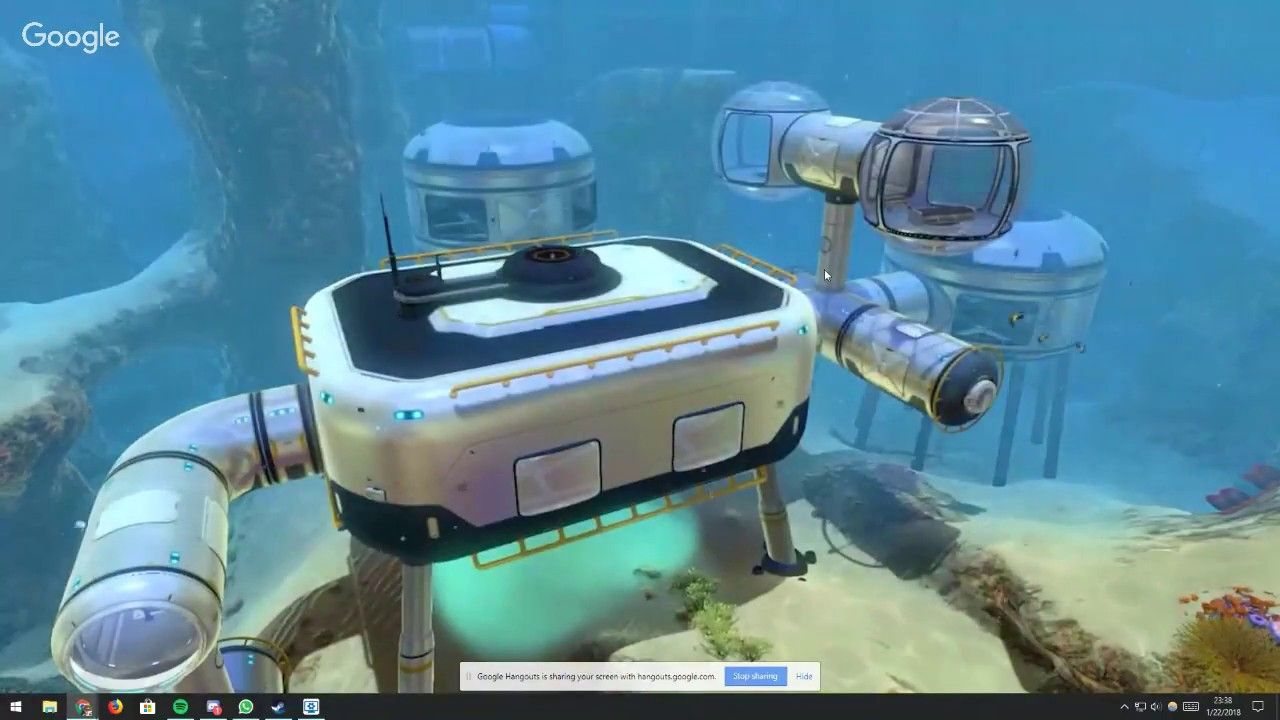Open the Microsoft Store taskbar icon
The image size is (1280, 720).
(148, 707)
